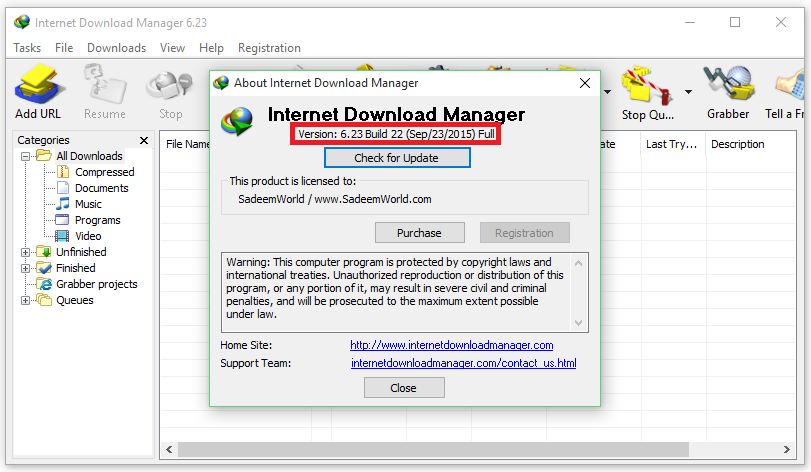
Task: Click the Video film icon
Action: tap(62, 236)
